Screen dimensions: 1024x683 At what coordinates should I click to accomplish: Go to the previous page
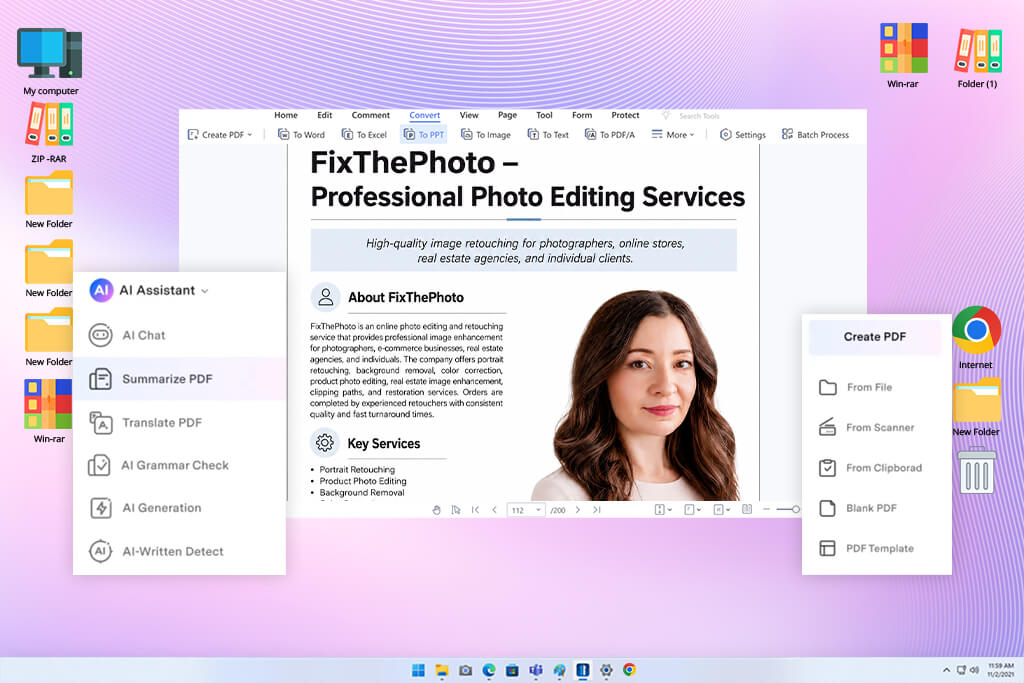point(494,510)
